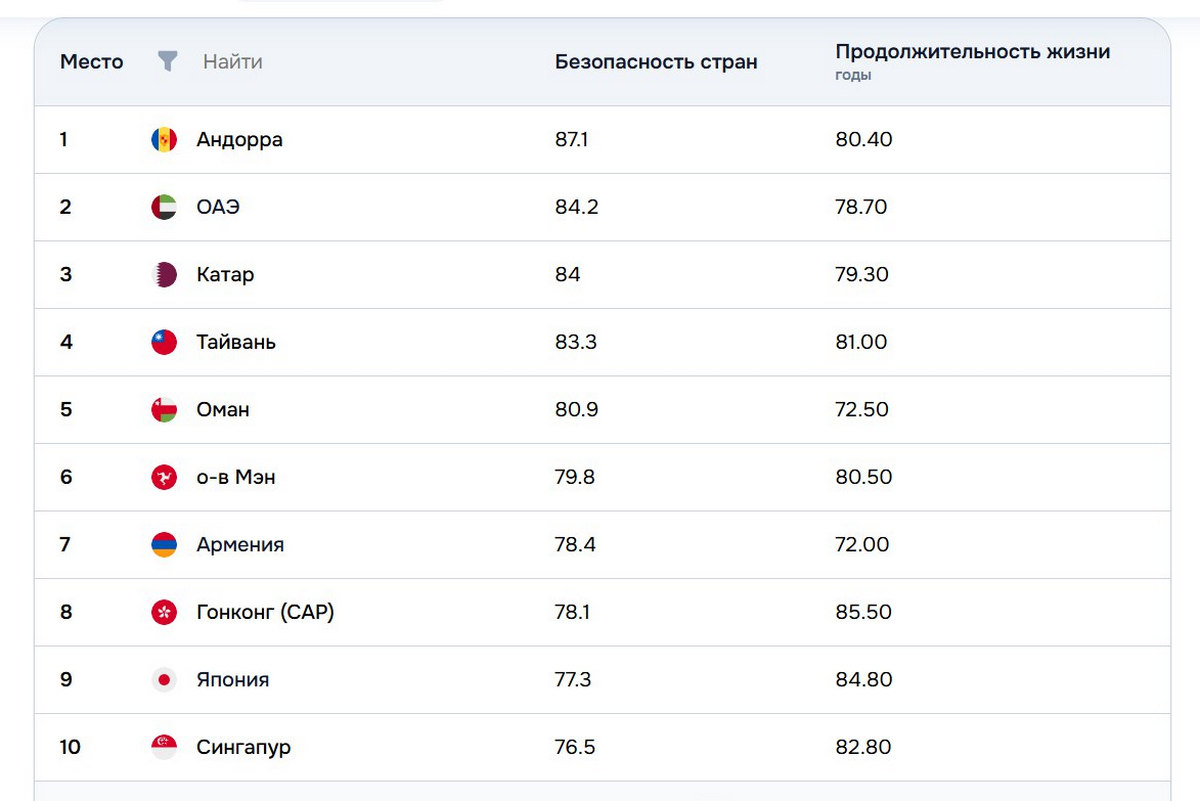Click the Hong Kong flag icon
The width and height of the screenshot is (1200, 801).
pyautogui.click(x=164, y=612)
